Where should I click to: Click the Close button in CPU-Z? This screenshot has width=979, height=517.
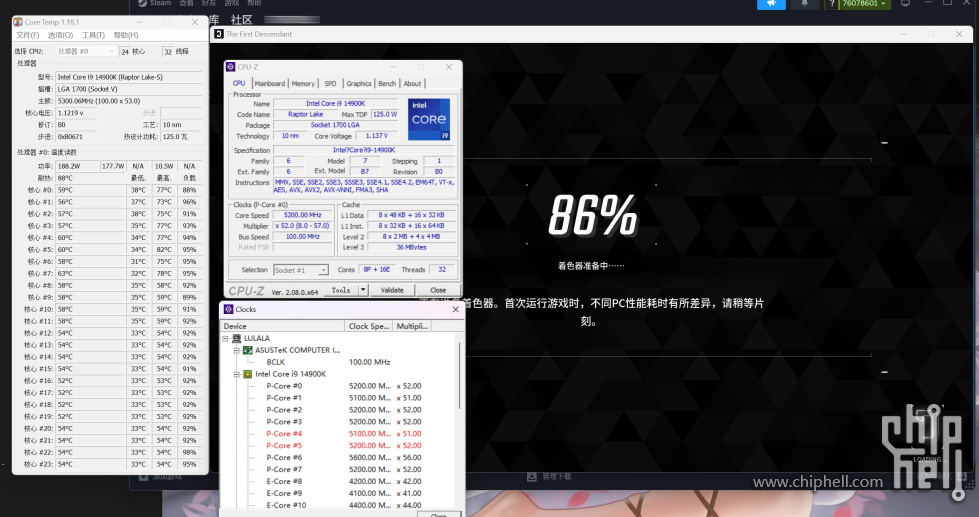coord(438,290)
